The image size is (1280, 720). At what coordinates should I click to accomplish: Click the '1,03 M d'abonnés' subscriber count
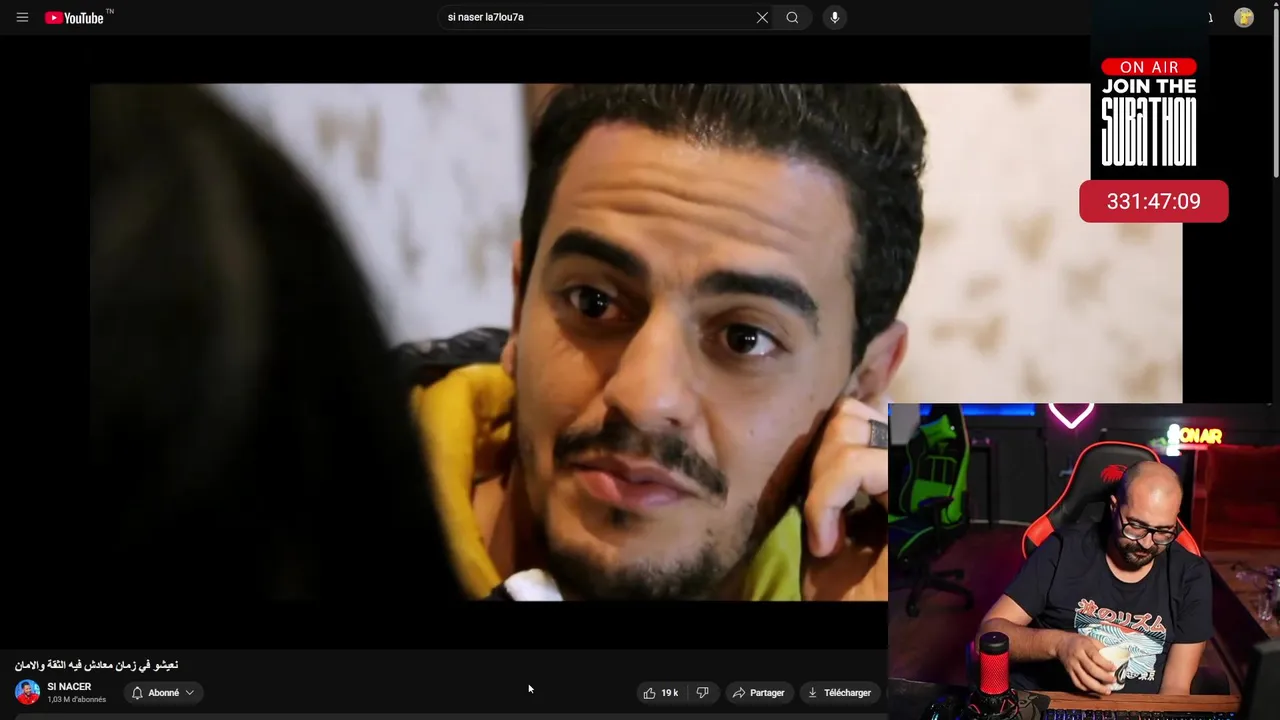[76, 699]
